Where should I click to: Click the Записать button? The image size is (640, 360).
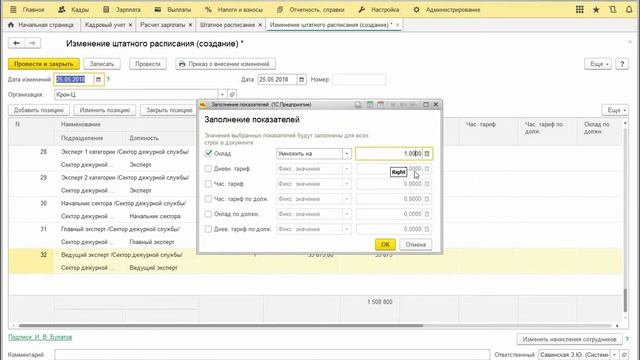click(x=102, y=64)
